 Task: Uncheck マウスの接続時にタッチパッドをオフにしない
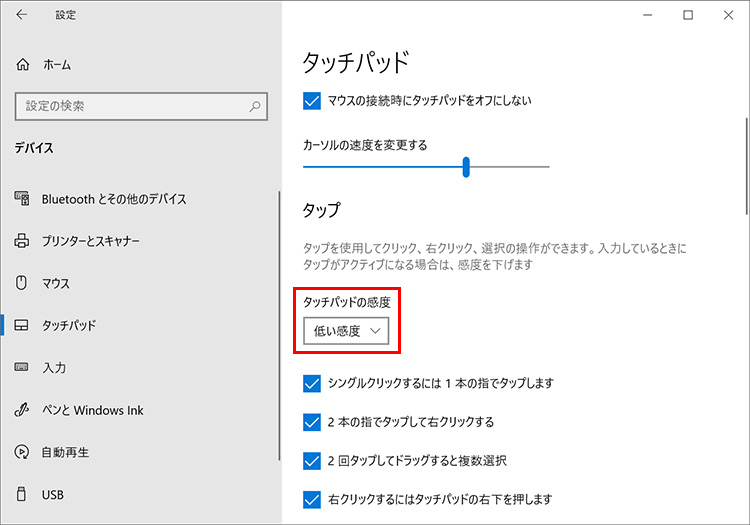[x=311, y=100]
